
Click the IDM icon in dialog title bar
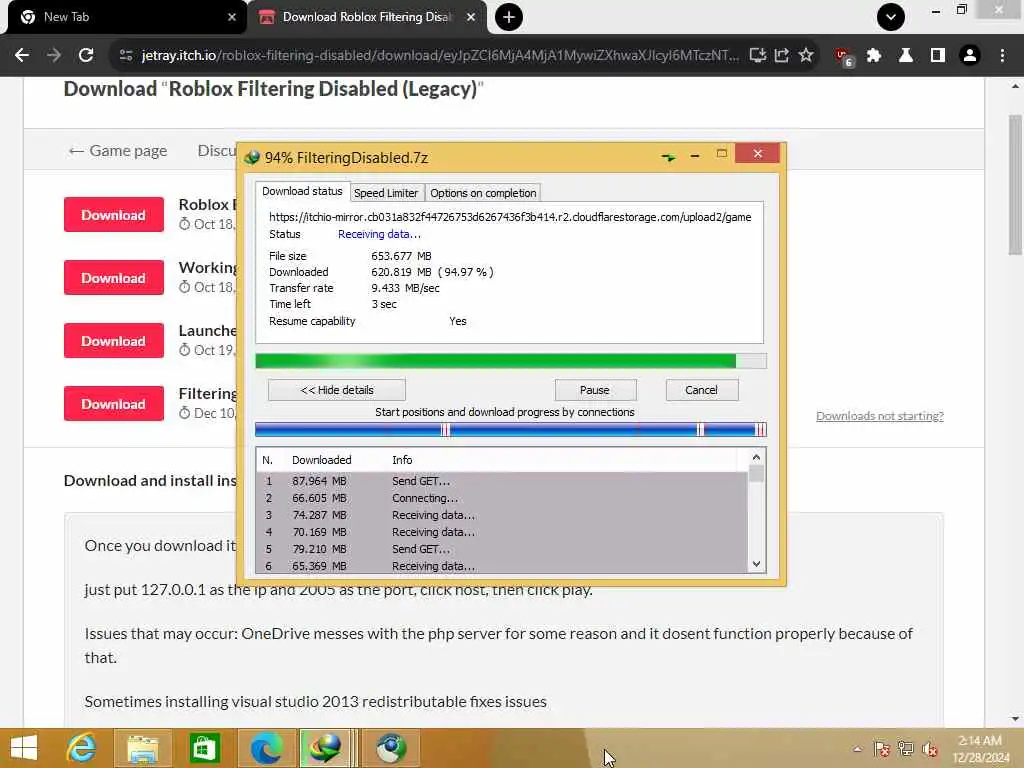pyautogui.click(x=252, y=157)
